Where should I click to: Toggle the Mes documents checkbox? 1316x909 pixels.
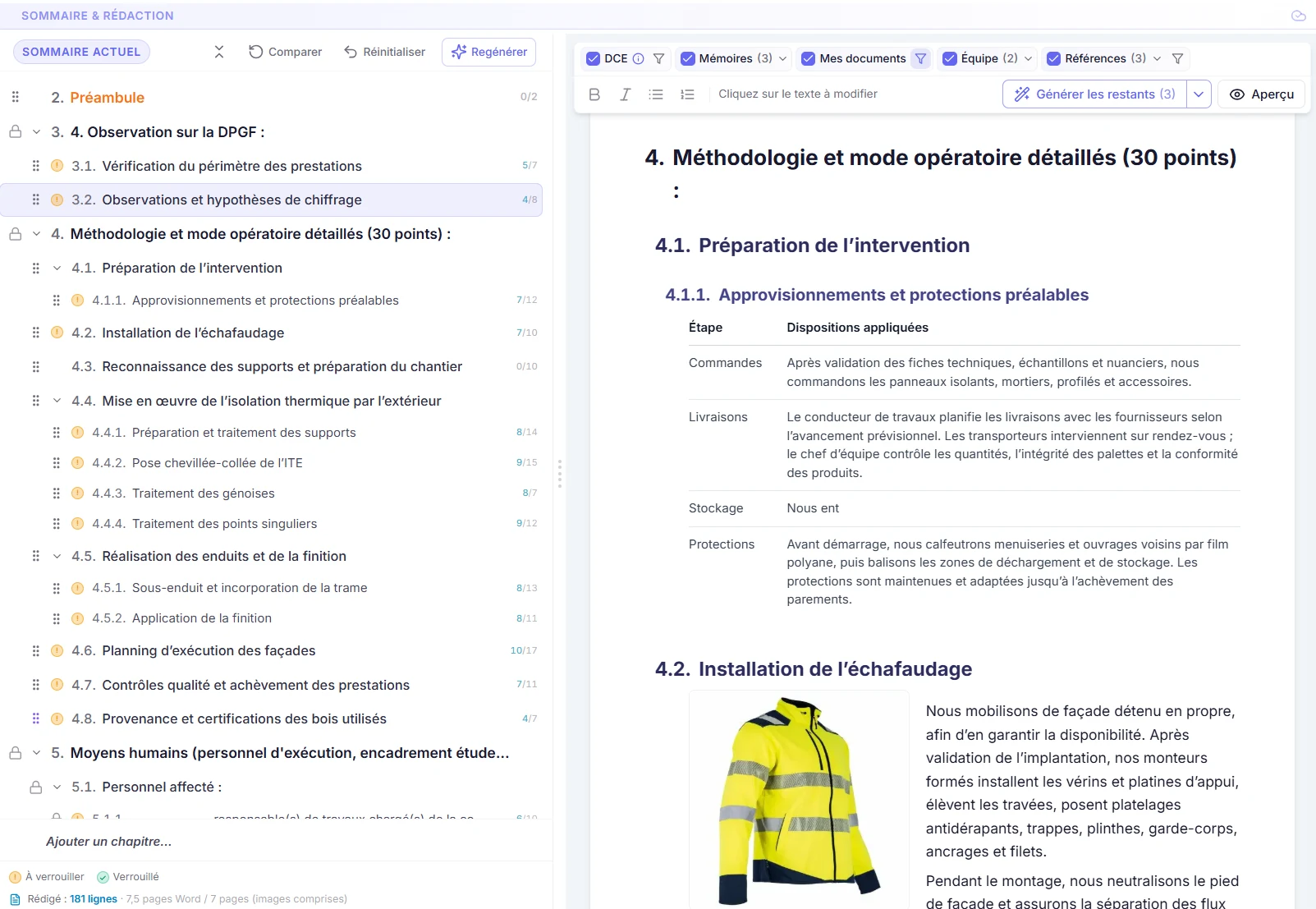(808, 58)
